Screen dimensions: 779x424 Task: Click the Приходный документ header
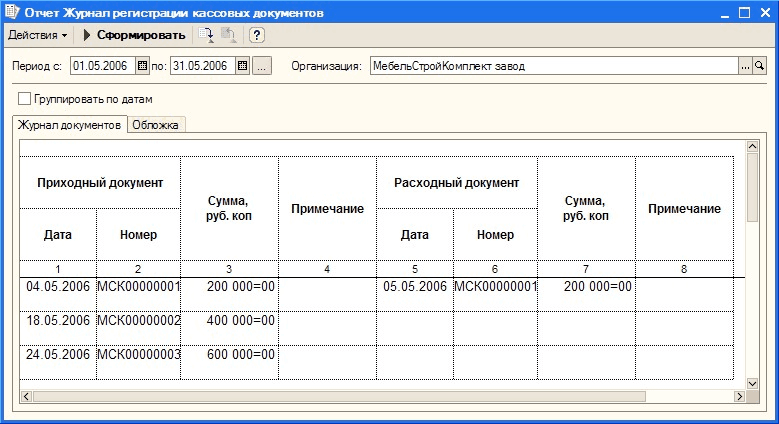tap(100, 182)
